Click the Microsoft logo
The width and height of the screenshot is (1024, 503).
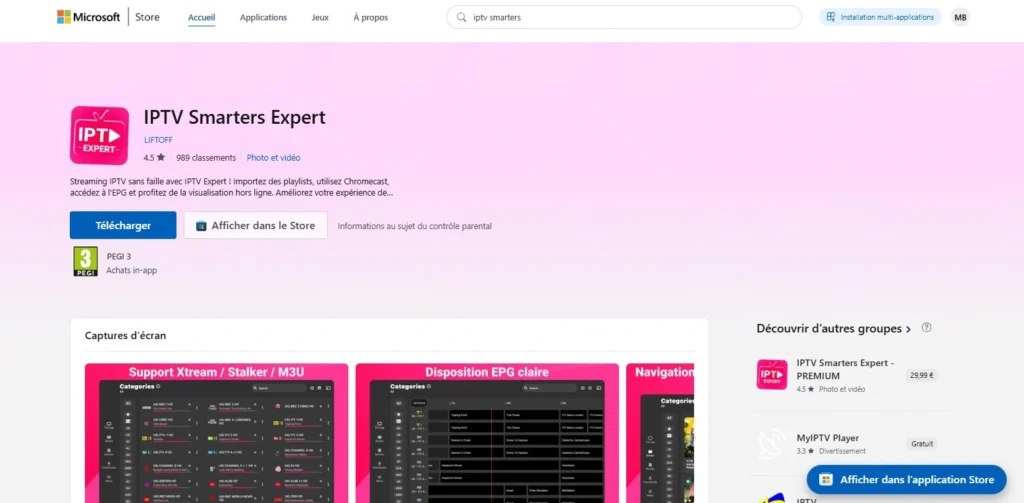(x=88, y=17)
